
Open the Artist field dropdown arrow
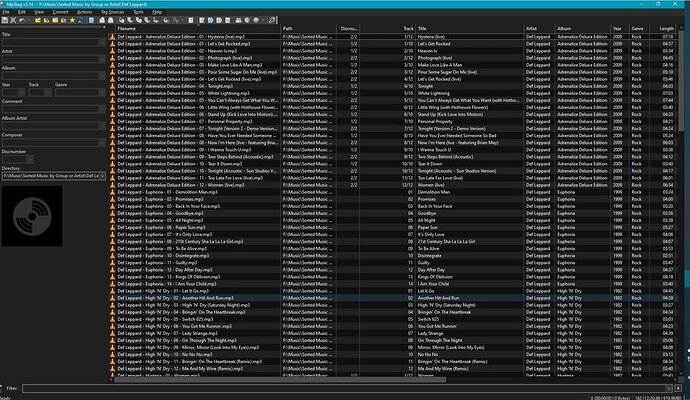click(x=102, y=59)
